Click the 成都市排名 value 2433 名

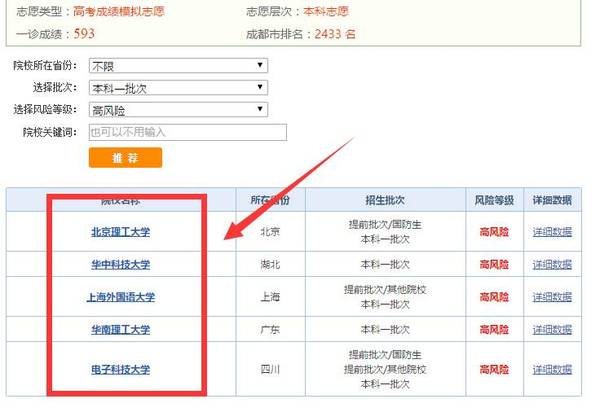point(335,34)
